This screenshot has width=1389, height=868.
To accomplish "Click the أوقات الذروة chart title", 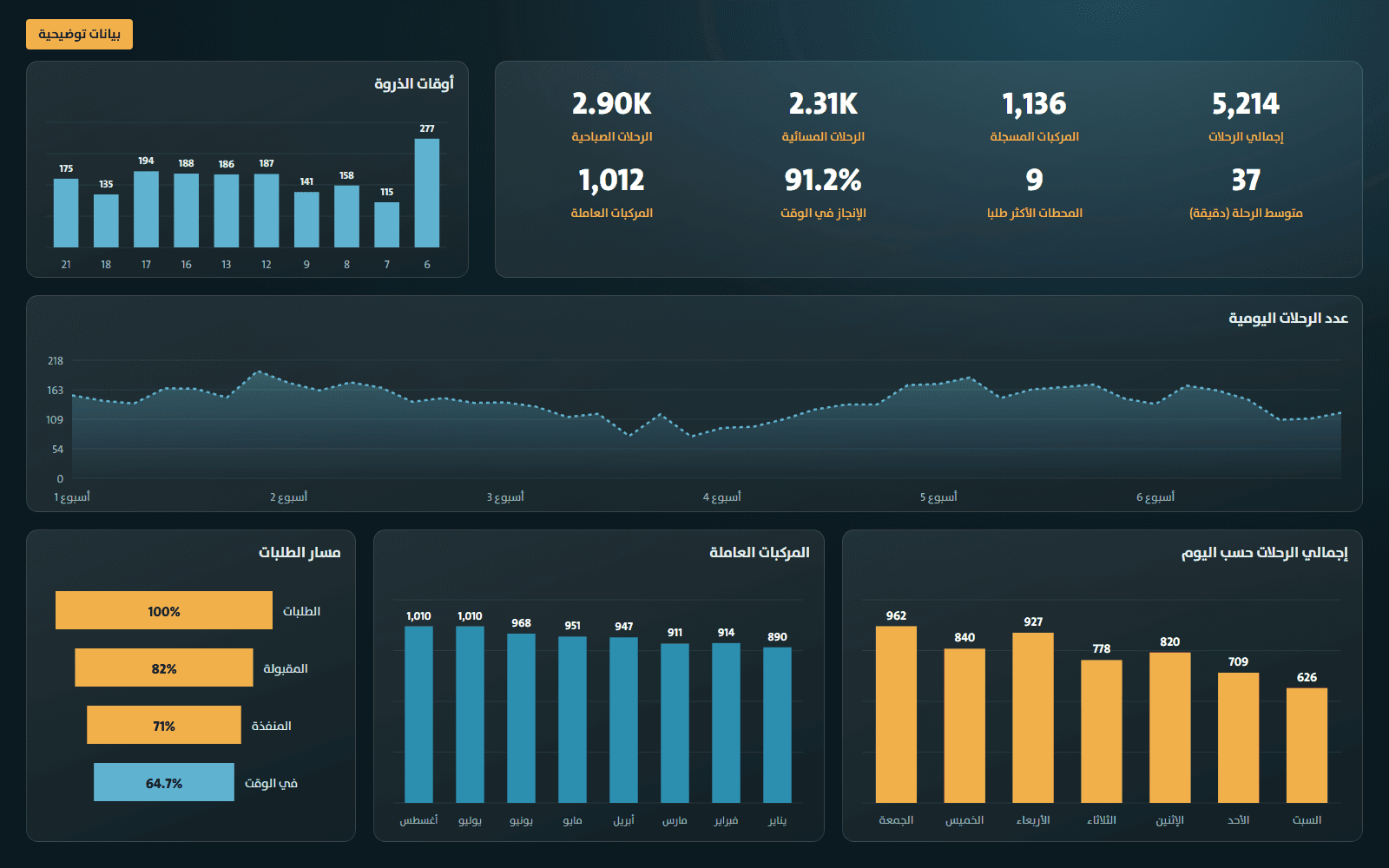I will [414, 83].
